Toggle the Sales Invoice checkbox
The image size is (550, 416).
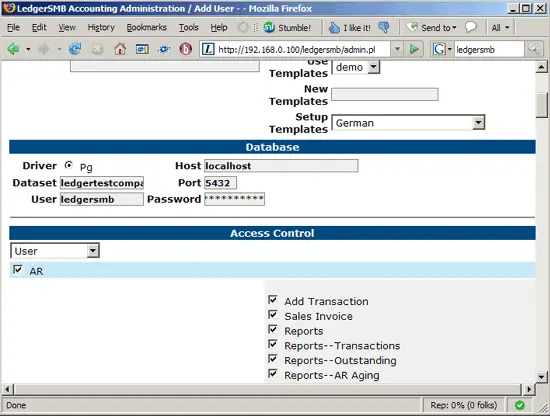pyautogui.click(x=273, y=315)
